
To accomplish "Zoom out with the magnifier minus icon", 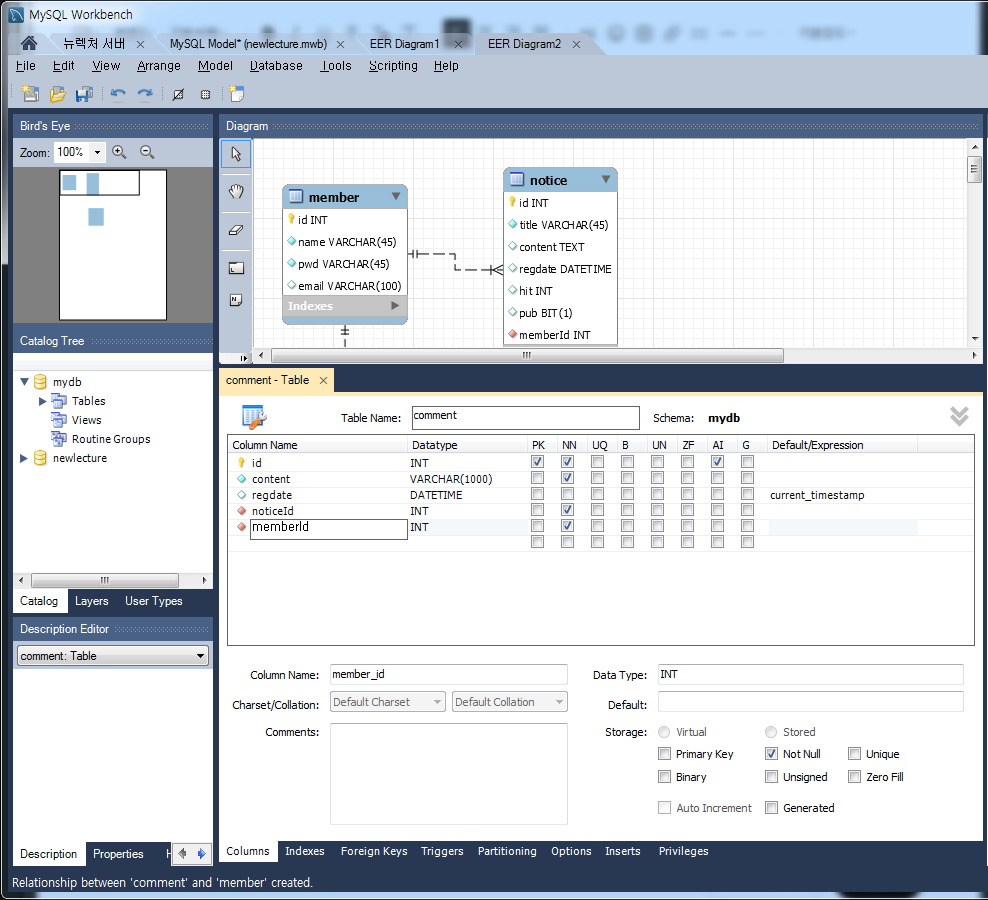I will [x=147, y=152].
